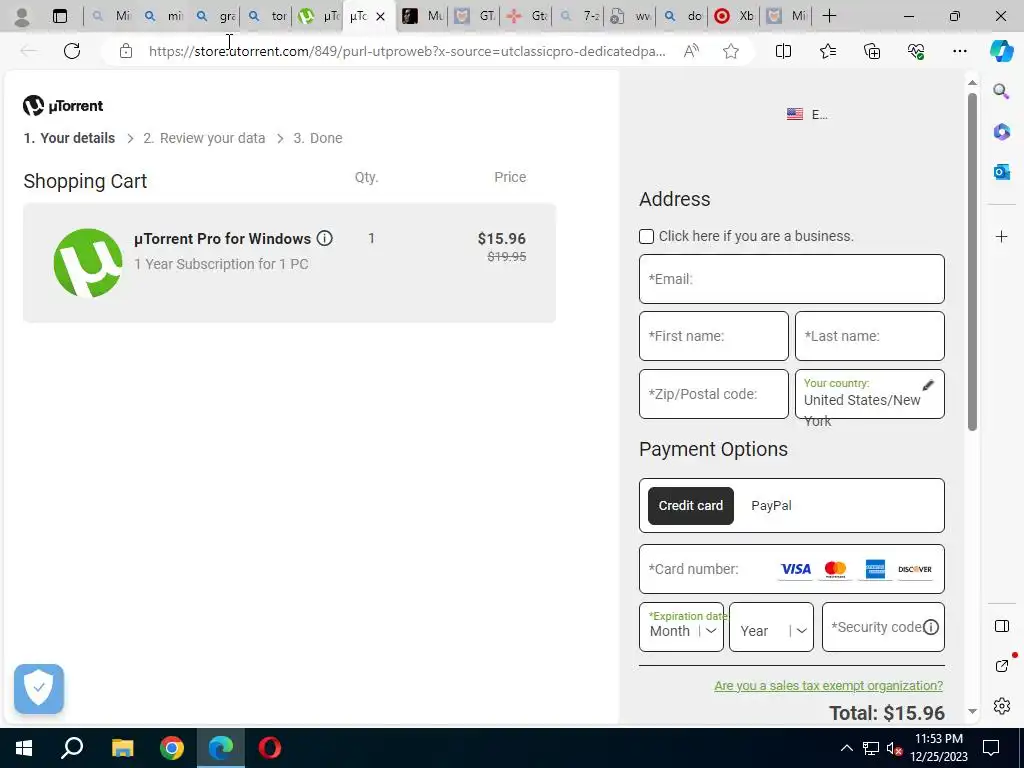This screenshot has height=768, width=1024.
Task: Expand the expiration Month dropdown
Action: click(x=681, y=628)
